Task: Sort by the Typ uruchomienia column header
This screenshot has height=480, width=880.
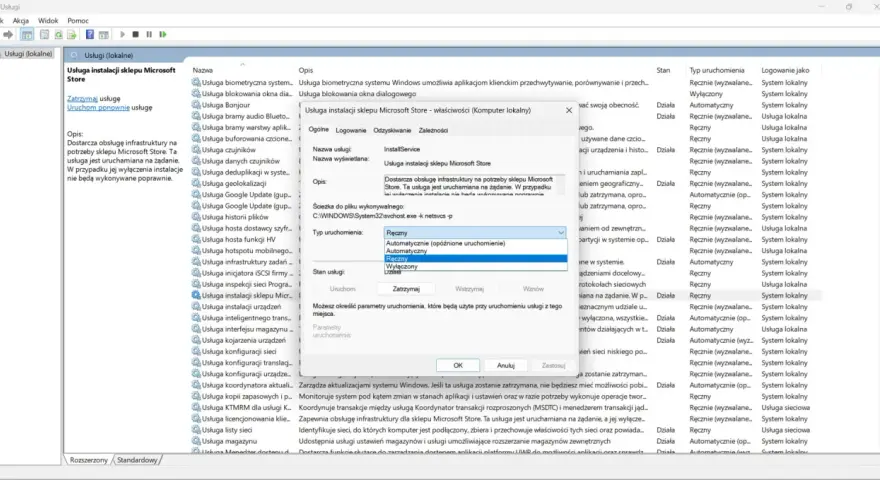Action: tap(717, 70)
